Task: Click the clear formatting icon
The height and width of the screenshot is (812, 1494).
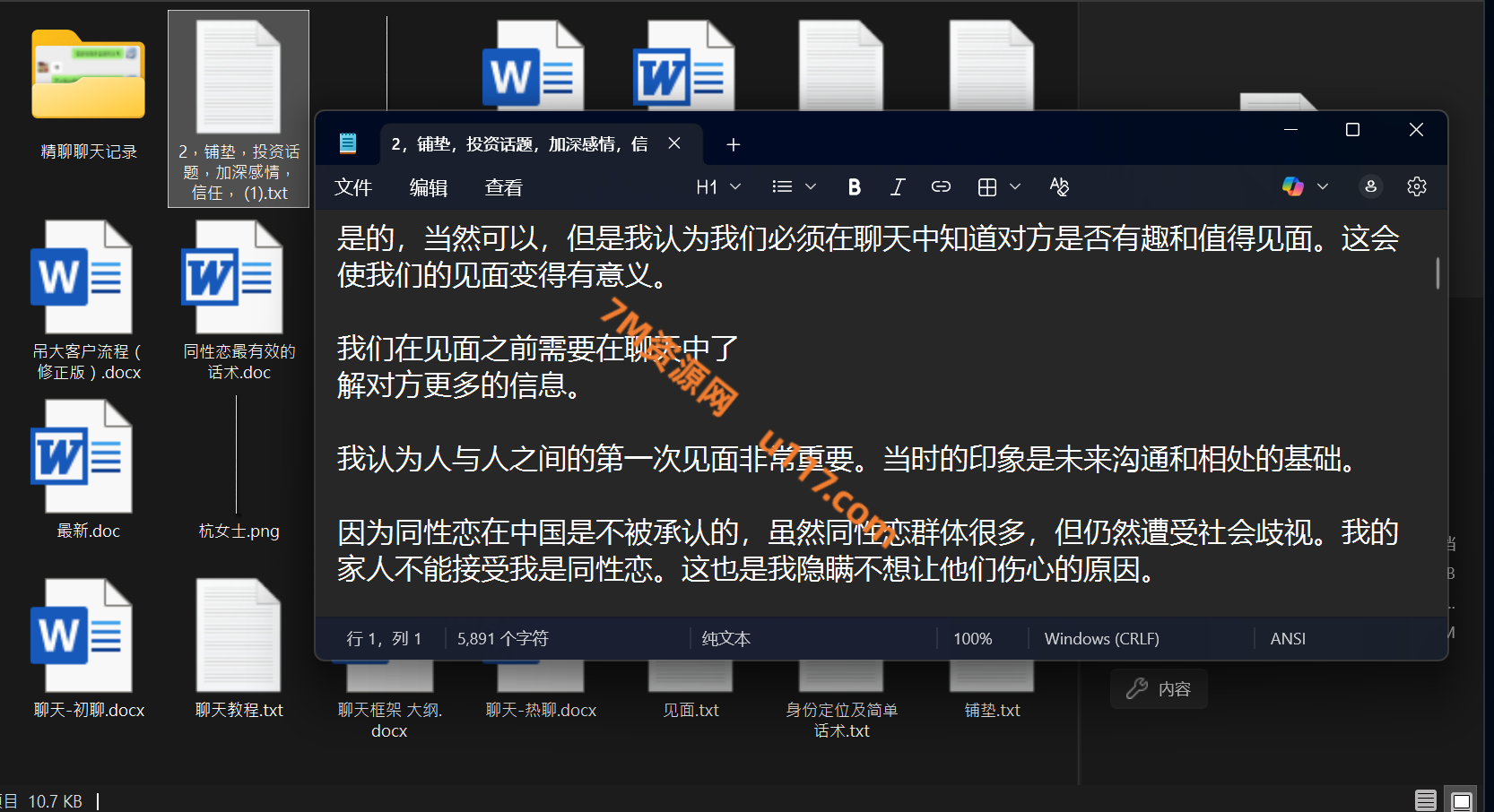Action: pos(1059,186)
